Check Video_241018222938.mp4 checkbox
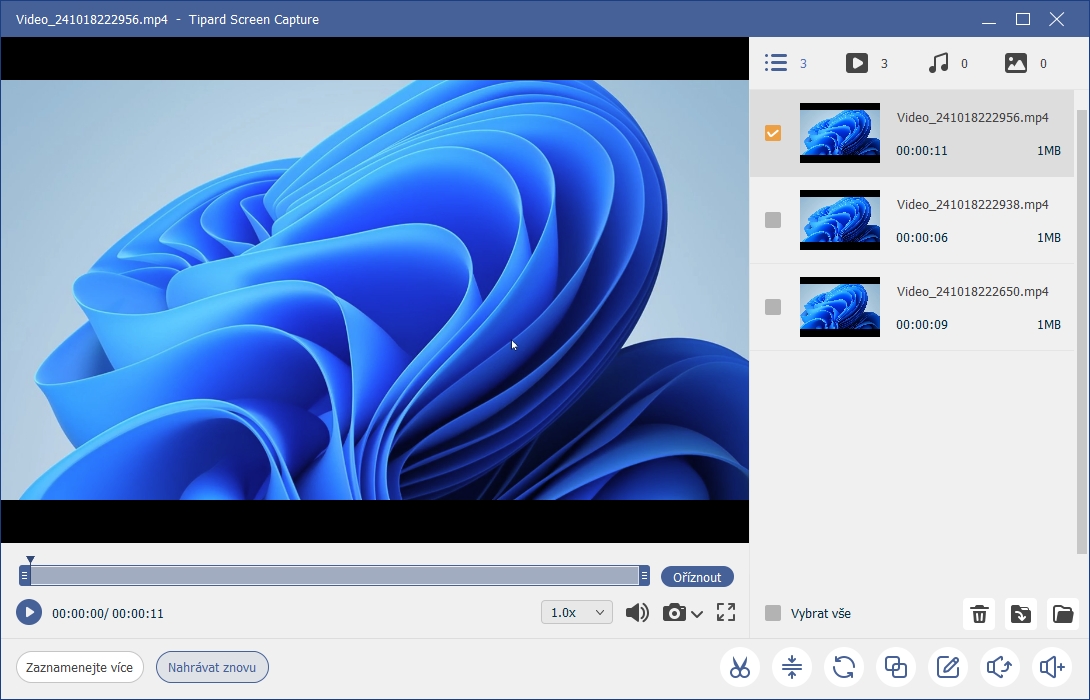Viewport: 1090px width, 700px height. [x=773, y=220]
